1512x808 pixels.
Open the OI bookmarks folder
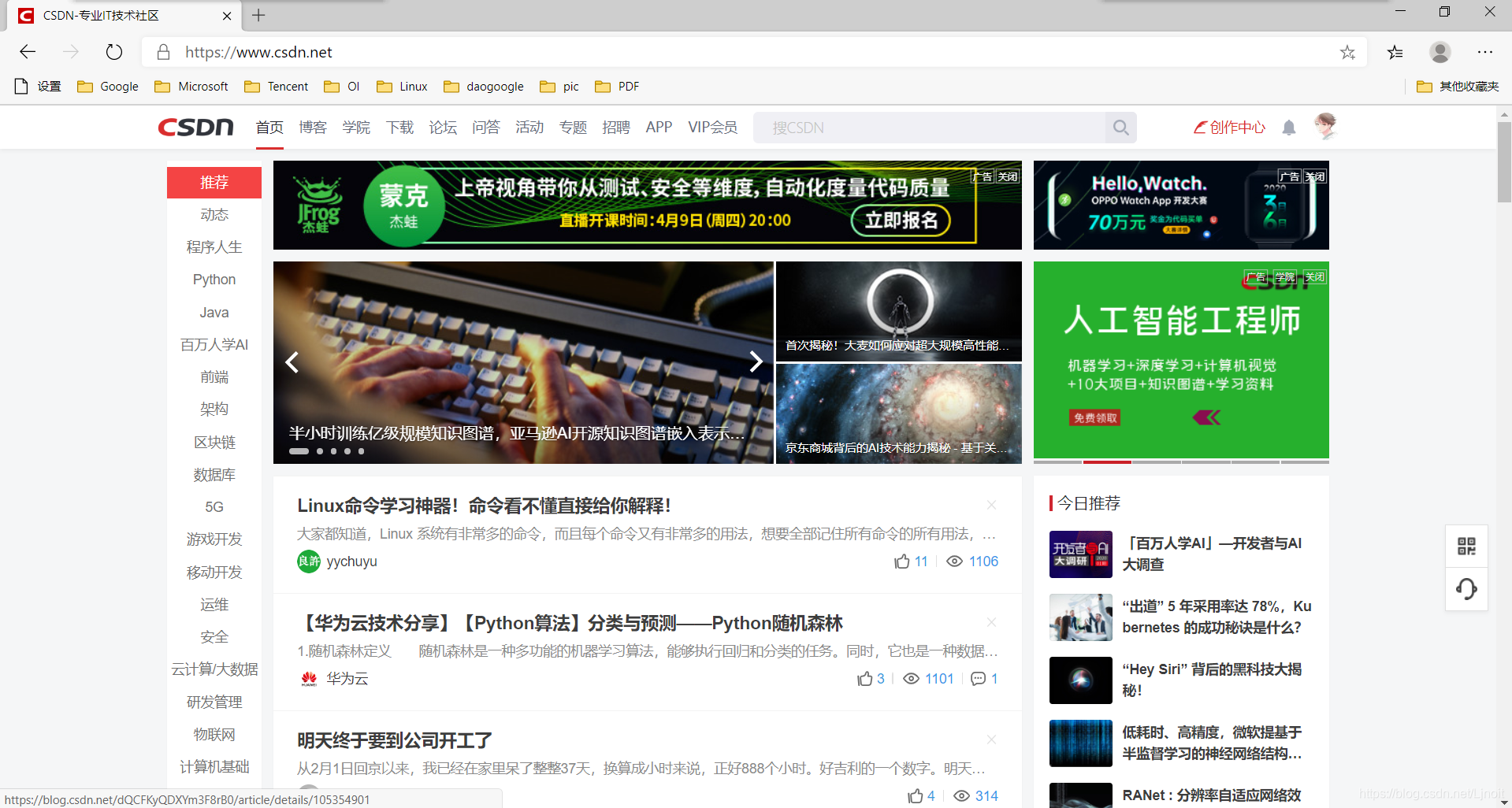pyautogui.click(x=342, y=87)
